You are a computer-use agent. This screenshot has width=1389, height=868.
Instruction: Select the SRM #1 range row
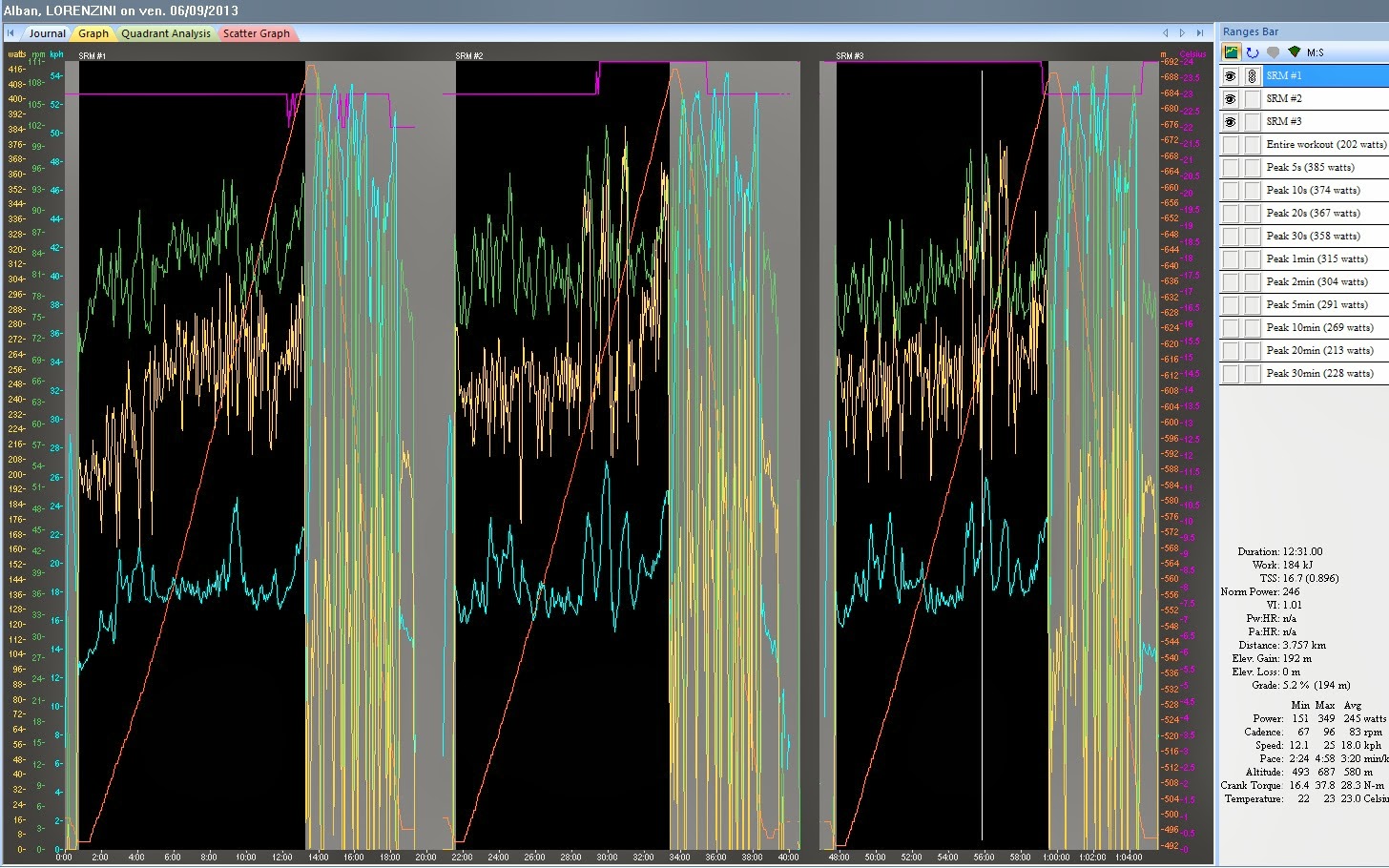(x=1304, y=75)
